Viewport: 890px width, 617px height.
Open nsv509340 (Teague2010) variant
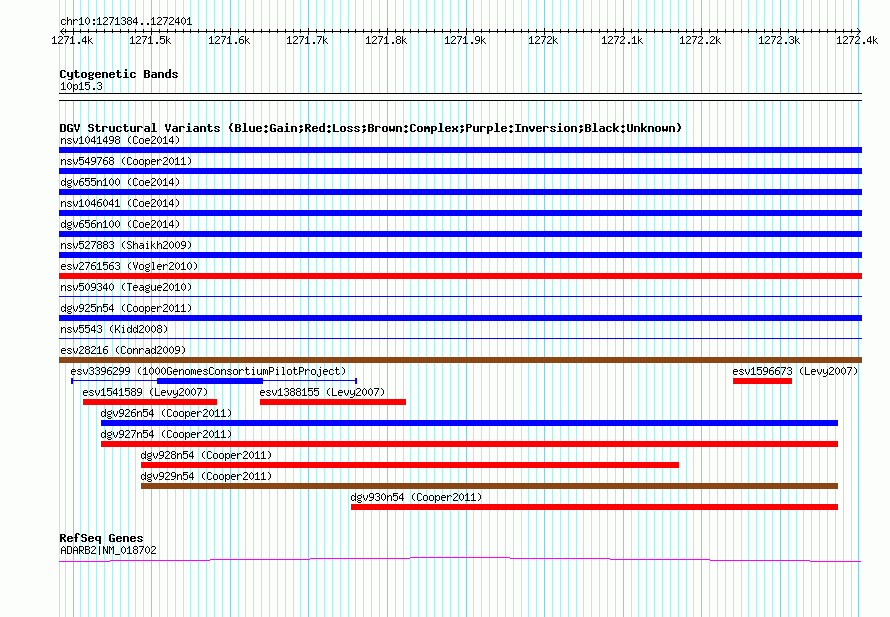126,287
